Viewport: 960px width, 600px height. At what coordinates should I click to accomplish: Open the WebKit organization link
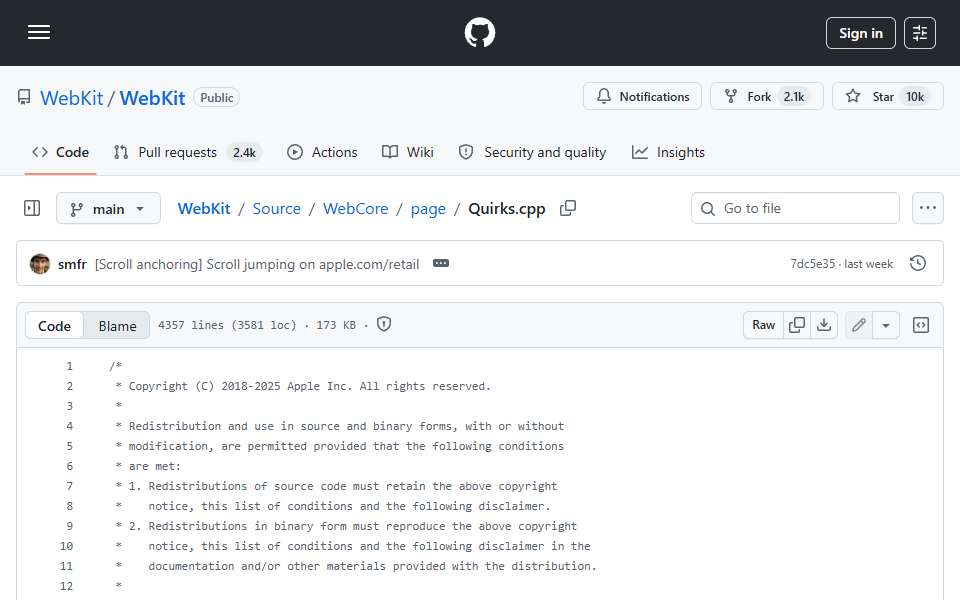[72, 98]
